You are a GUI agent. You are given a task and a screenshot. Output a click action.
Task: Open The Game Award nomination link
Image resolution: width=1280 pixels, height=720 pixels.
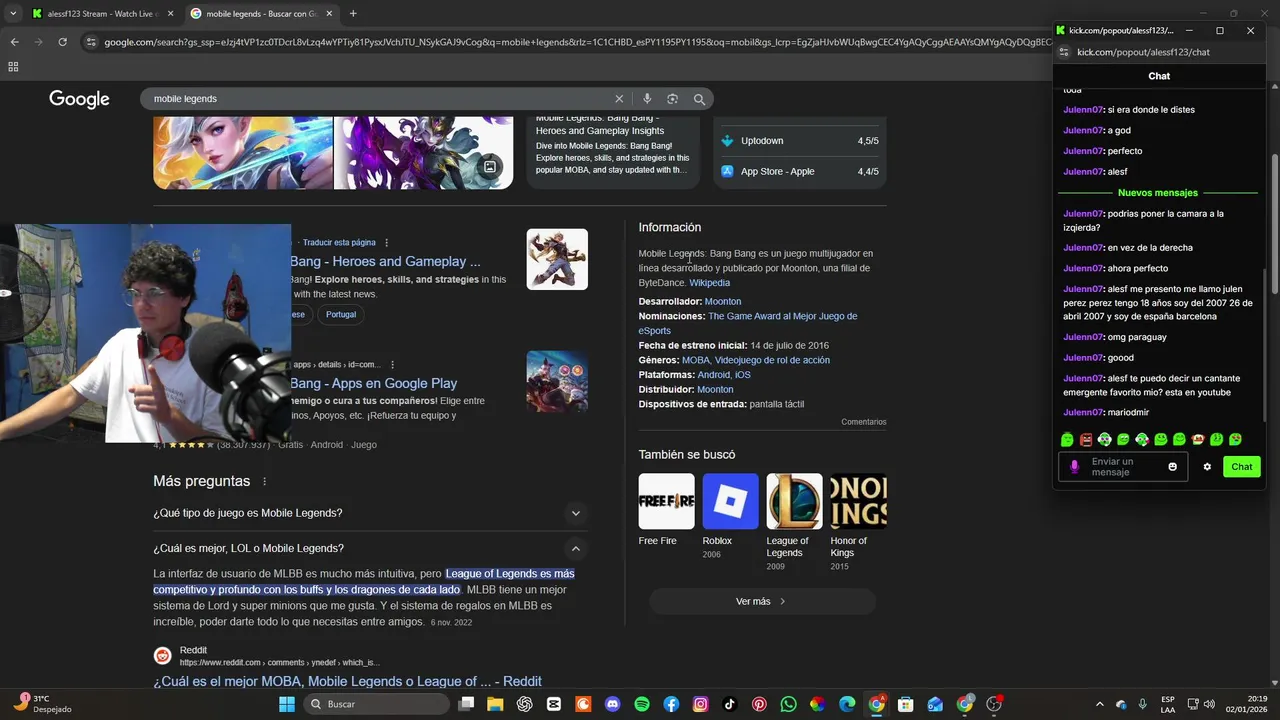tap(748, 323)
